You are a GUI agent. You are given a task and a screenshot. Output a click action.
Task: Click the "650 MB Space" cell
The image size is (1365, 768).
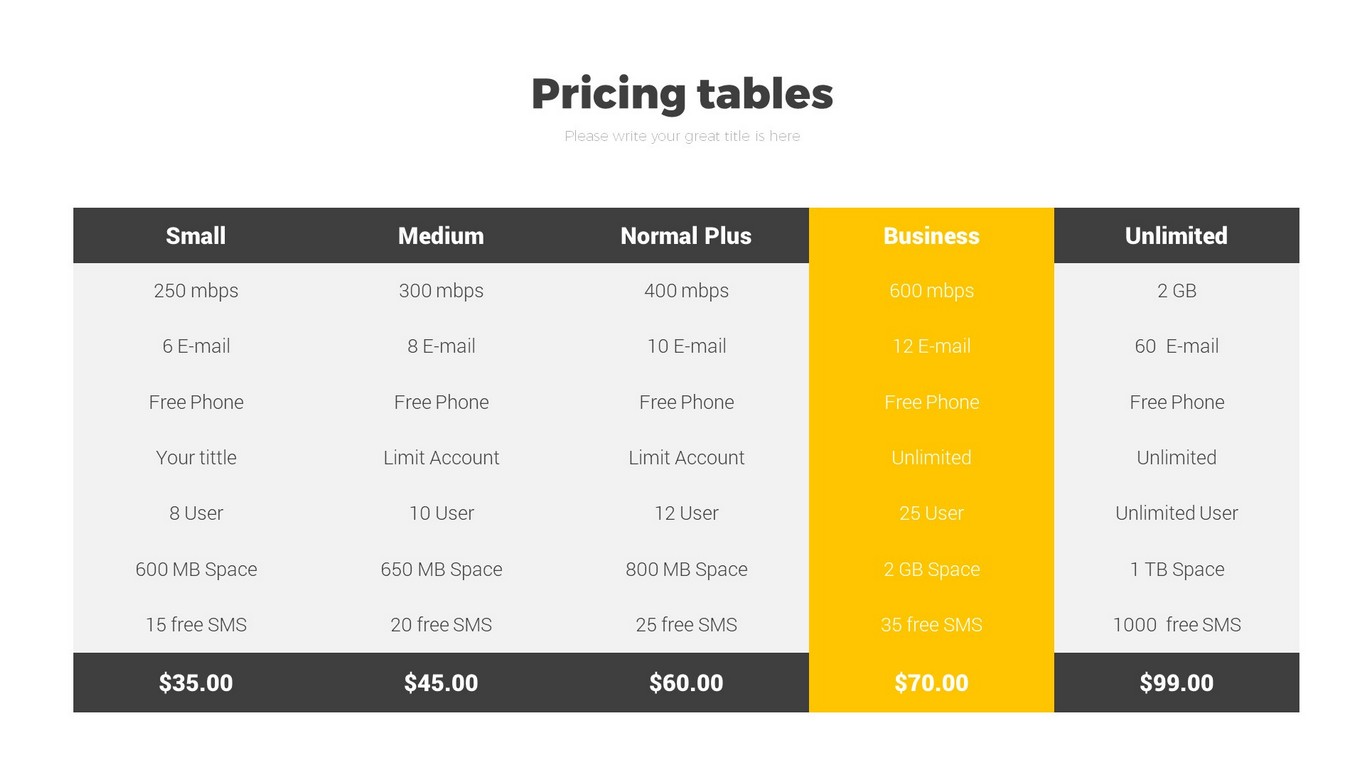coord(441,569)
